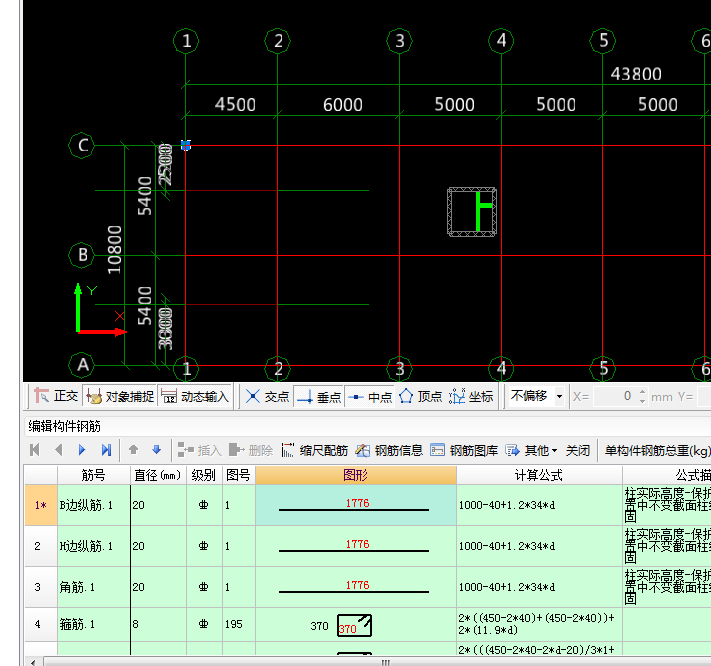Select the 图形 column header
This screenshot has height=666, width=711.
point(356,475)
